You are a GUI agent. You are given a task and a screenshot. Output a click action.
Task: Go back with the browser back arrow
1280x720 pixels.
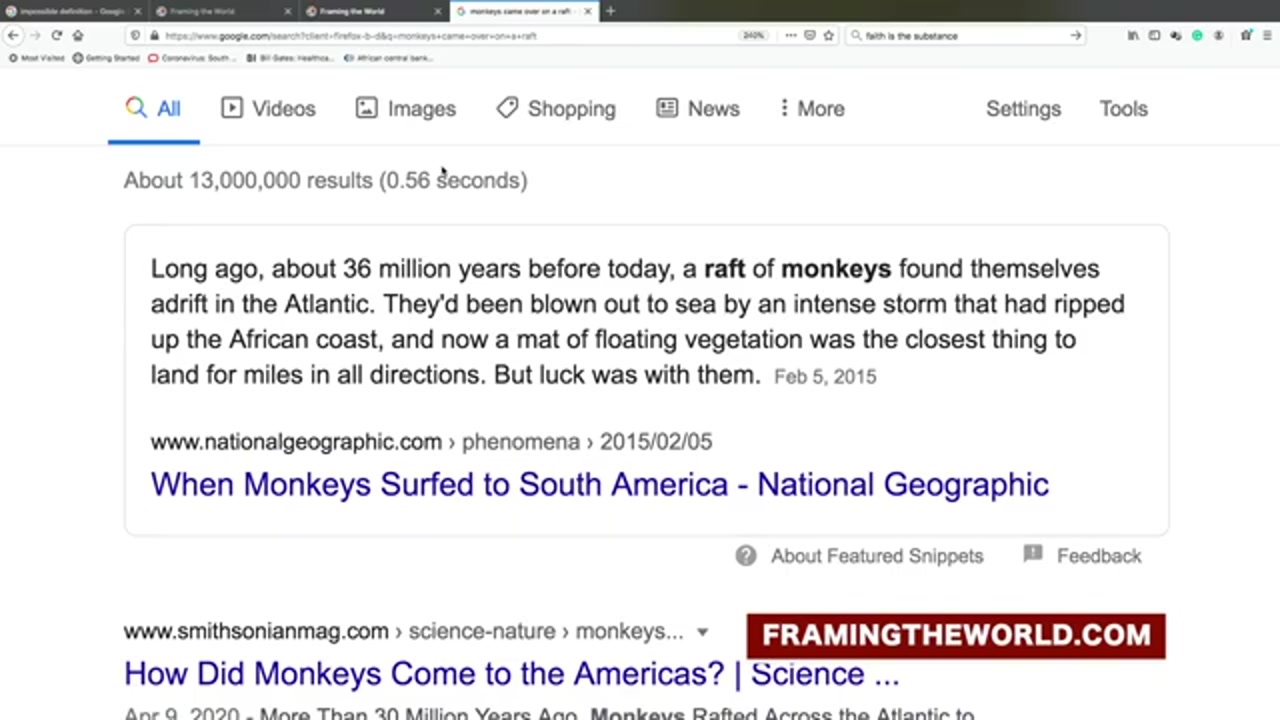point(13,35)
